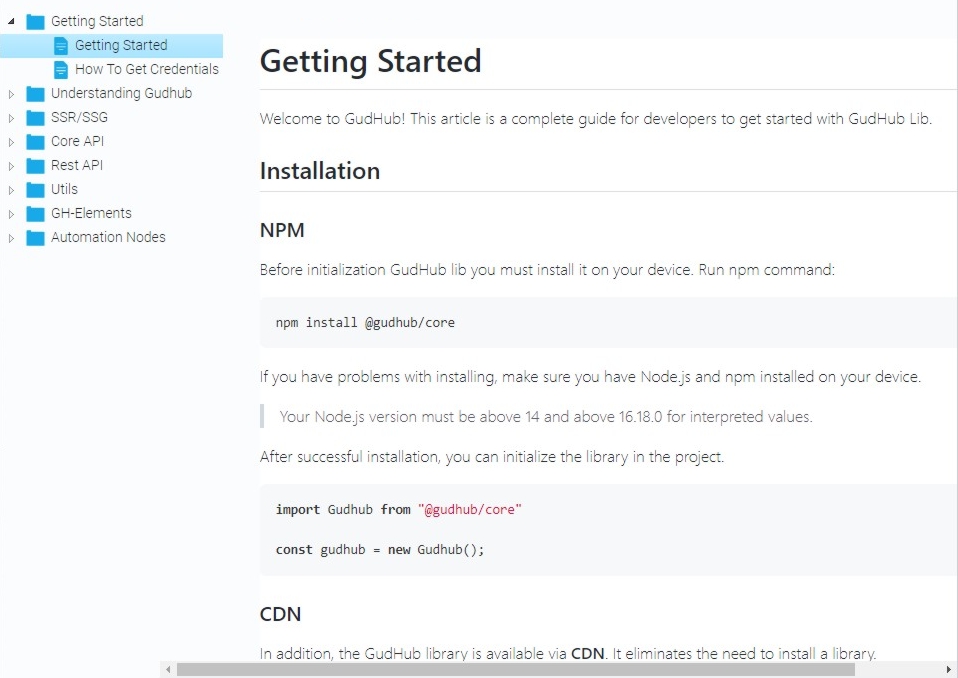
Task: Open the Getting Started article in tree
Action: tap(121, 45)
